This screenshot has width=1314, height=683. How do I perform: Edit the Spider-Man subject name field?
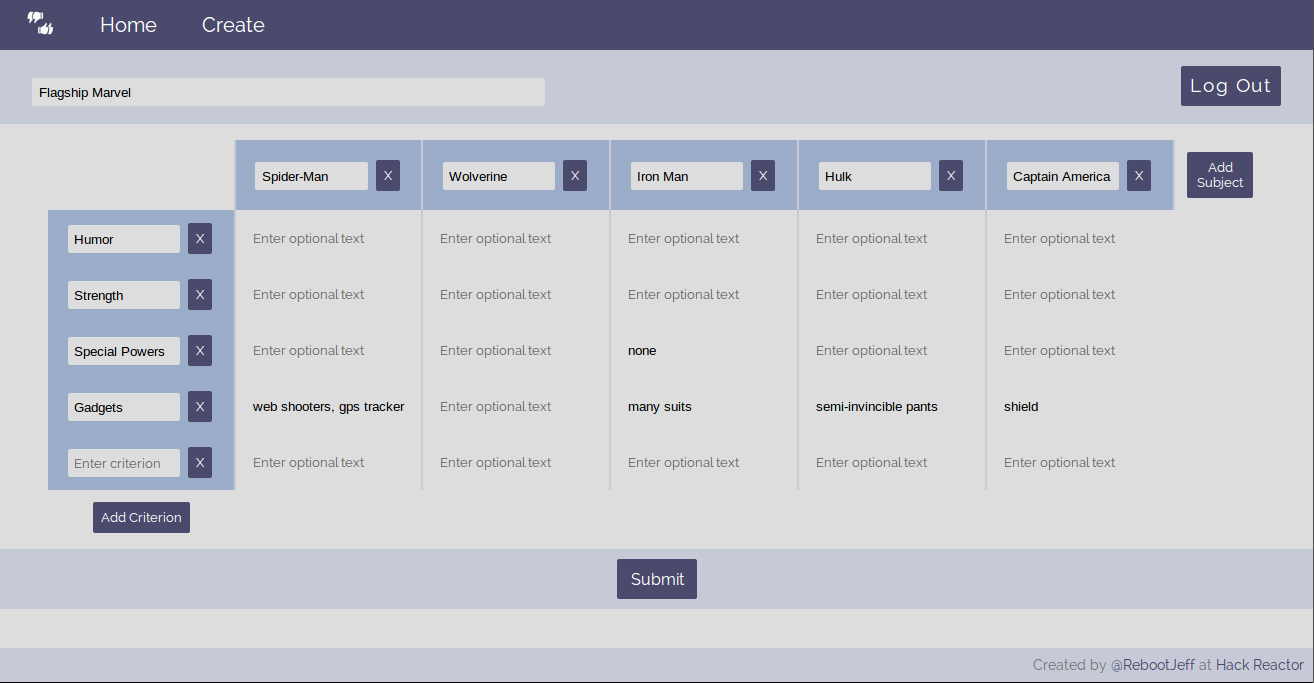coord(311,176)
